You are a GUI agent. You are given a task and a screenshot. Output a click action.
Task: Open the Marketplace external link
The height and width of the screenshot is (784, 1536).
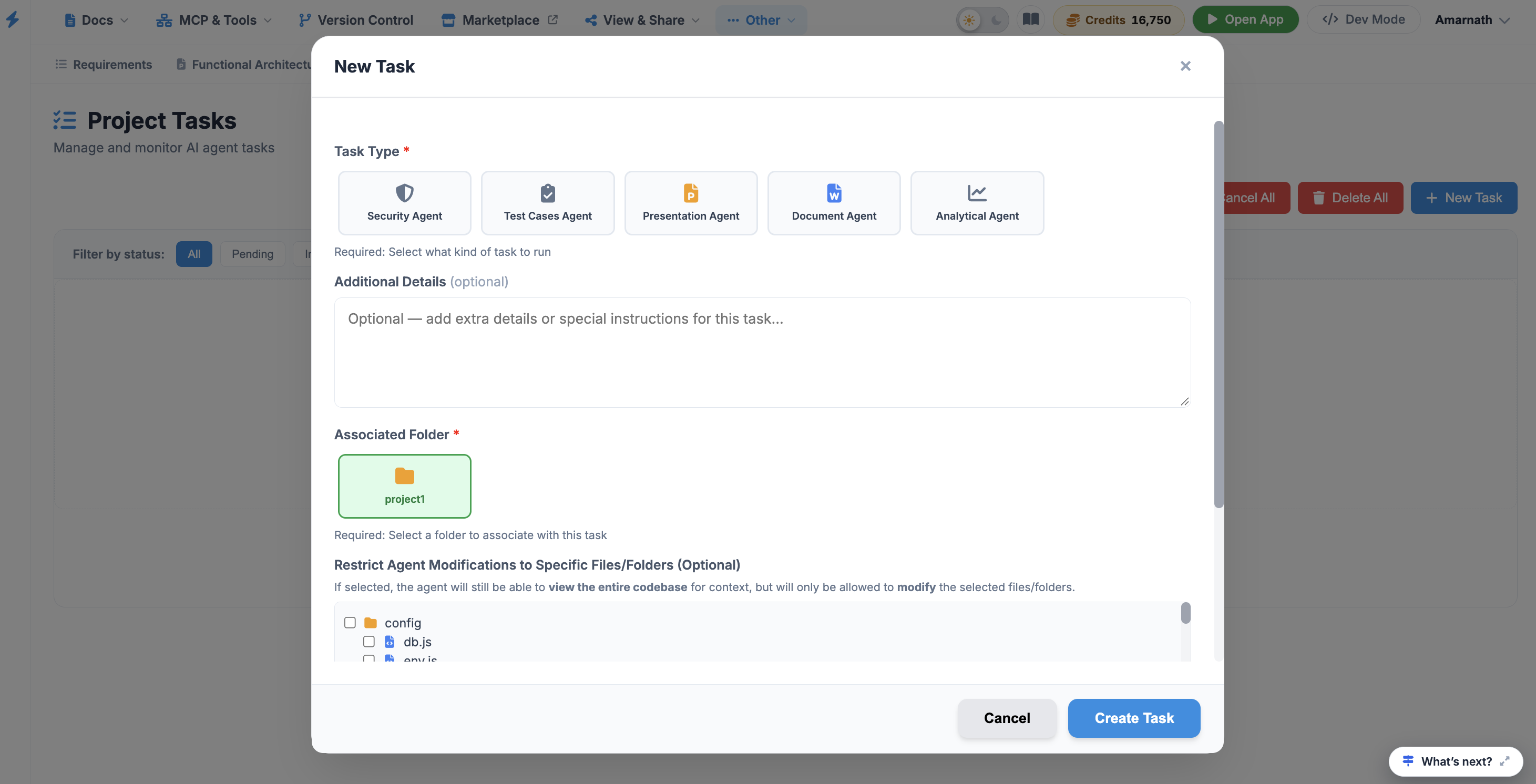point(500,19)
